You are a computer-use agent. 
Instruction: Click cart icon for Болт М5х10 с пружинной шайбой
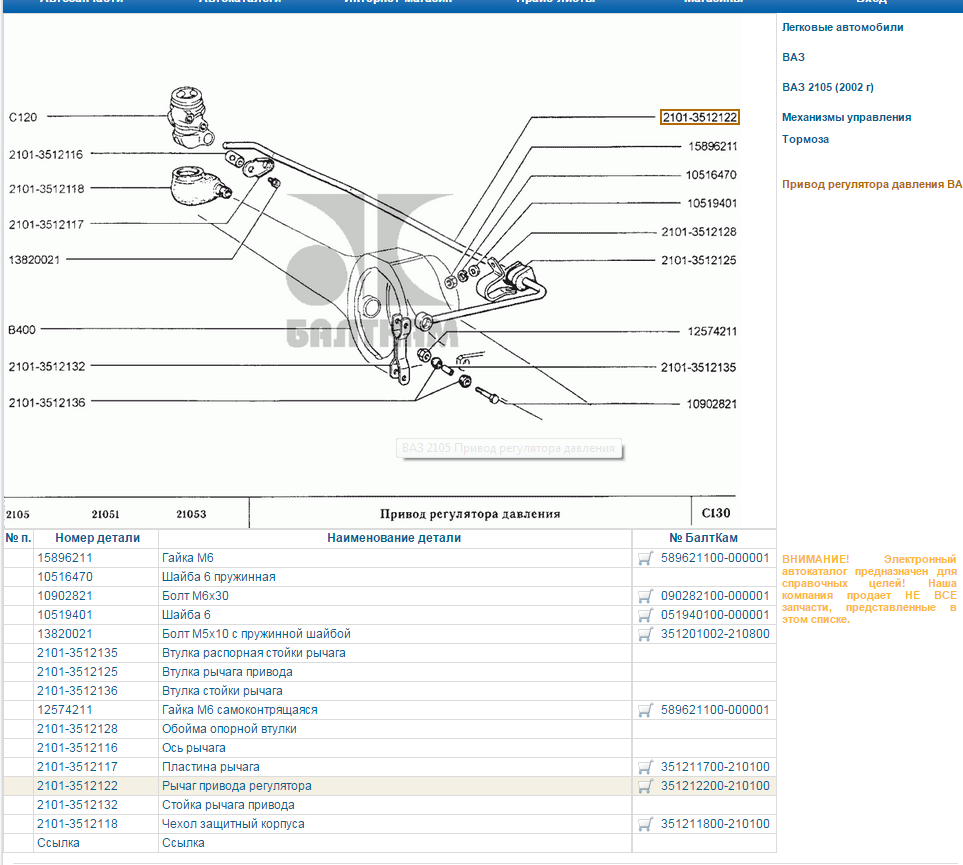(x=645, y=634)
